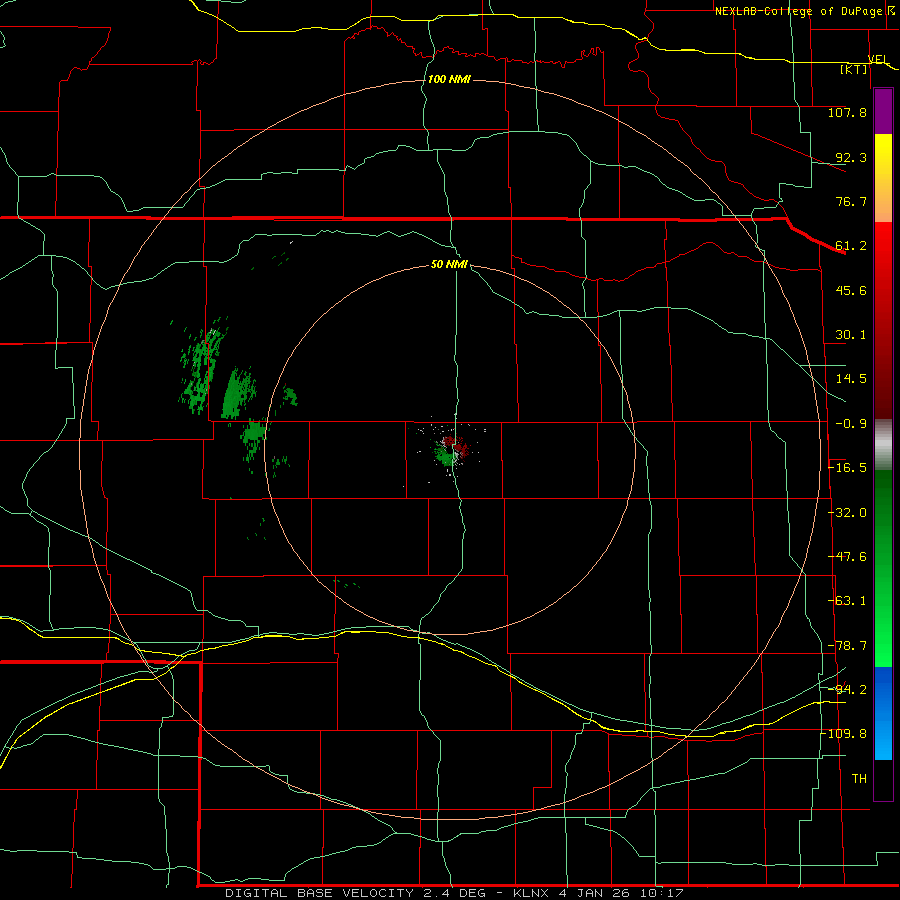
Task: Click the 61.2 velocity scale value
Action: pyautogui.click(x=851, y=246)
